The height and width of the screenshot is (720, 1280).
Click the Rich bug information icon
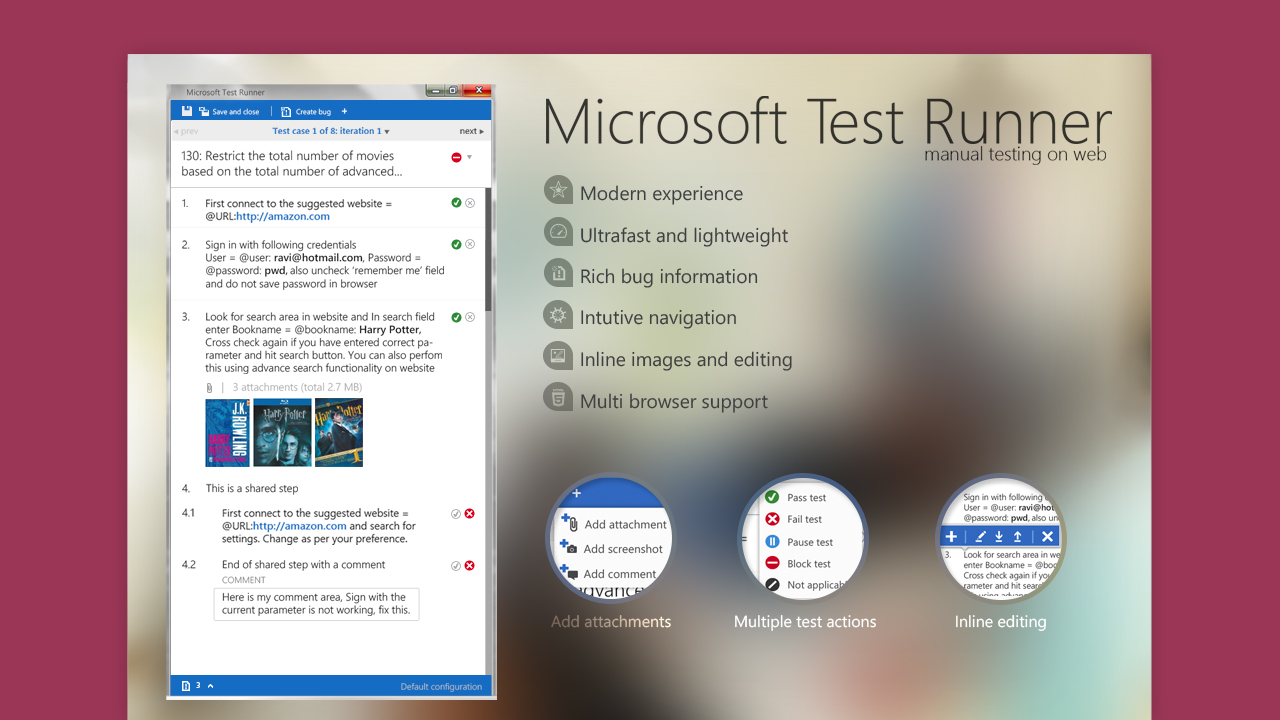coord(558,273)
